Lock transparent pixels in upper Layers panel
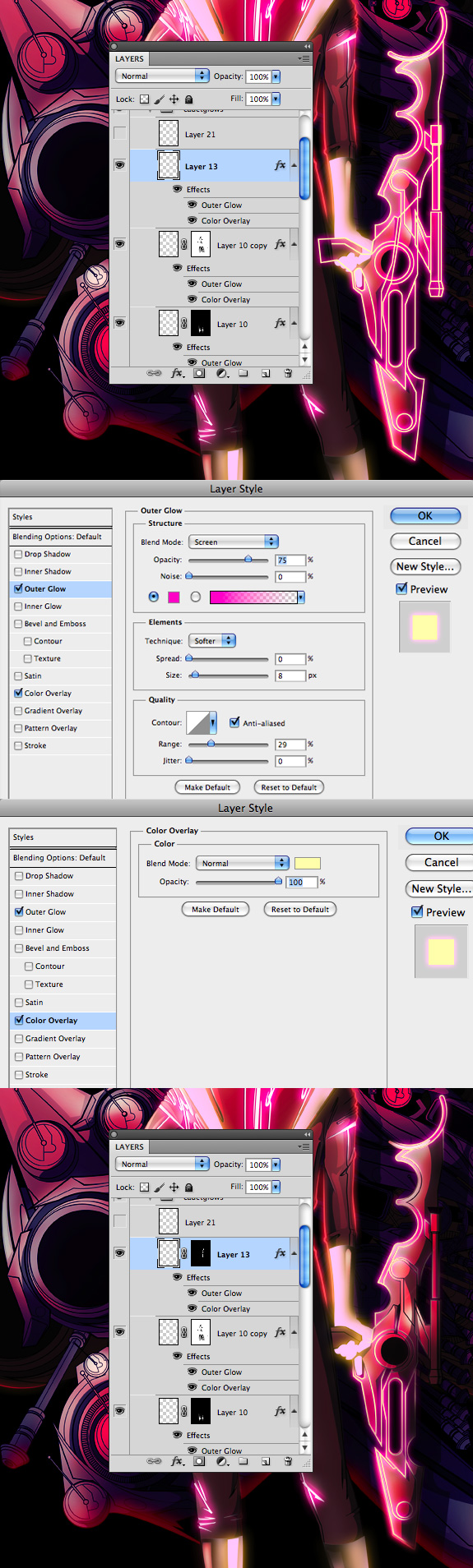The height and width of the screenshot is (1568, 473). (x=145, y=99)
